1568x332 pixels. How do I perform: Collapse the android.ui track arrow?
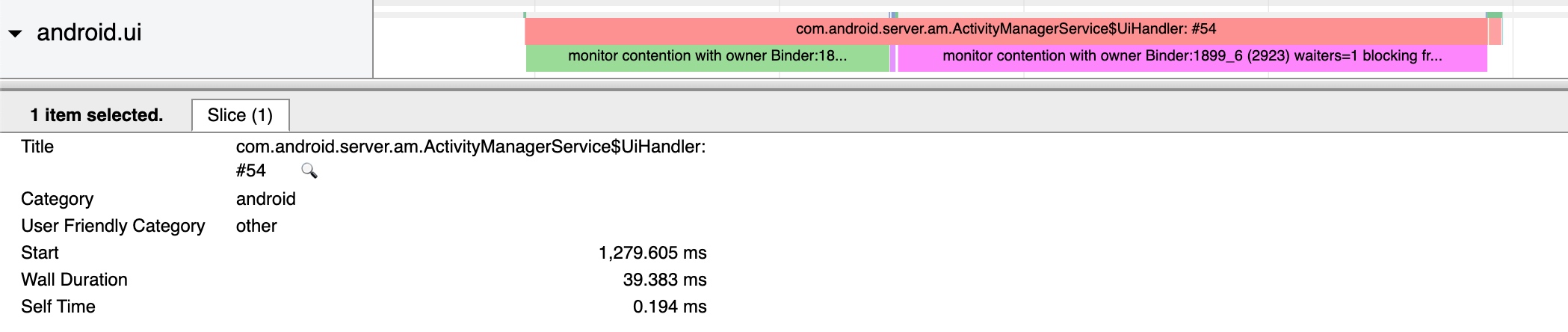(15, 34)
